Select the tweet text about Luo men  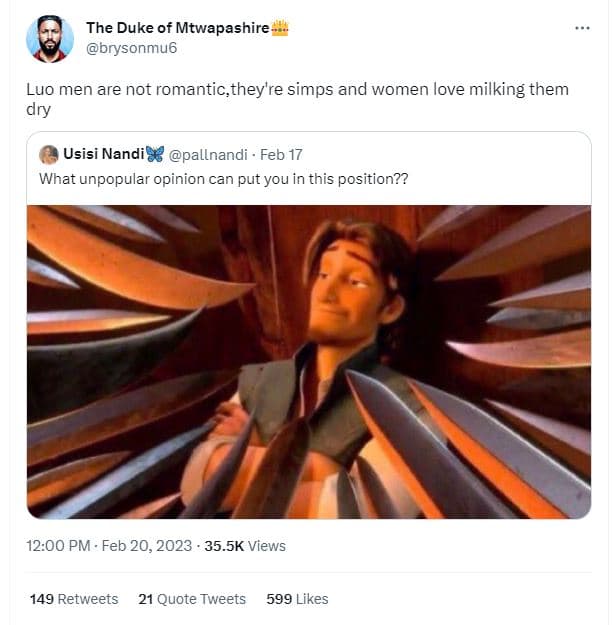click(x=296, y=99)
